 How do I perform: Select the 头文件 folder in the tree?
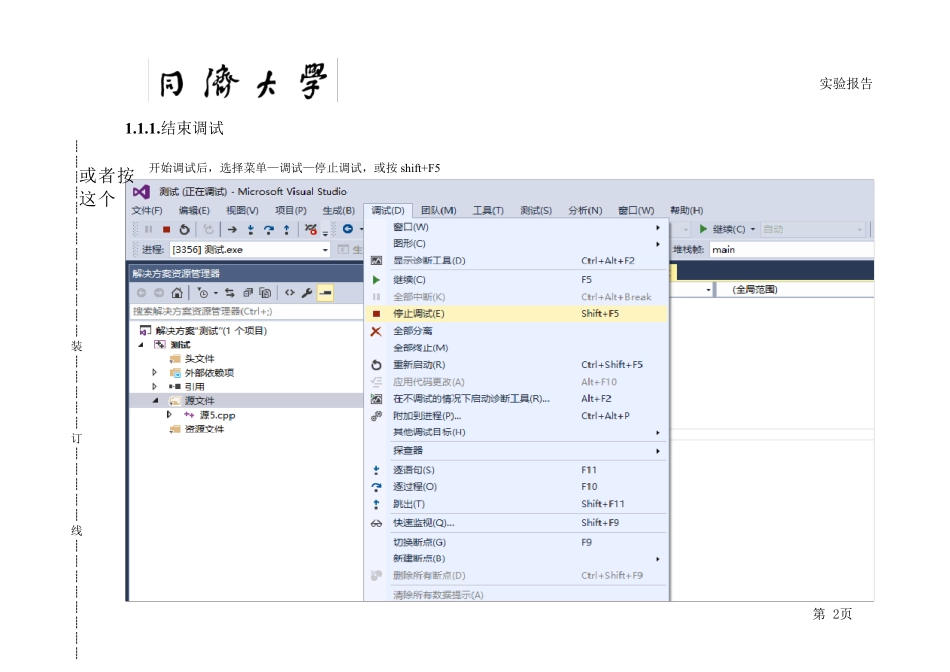(199, 359)
